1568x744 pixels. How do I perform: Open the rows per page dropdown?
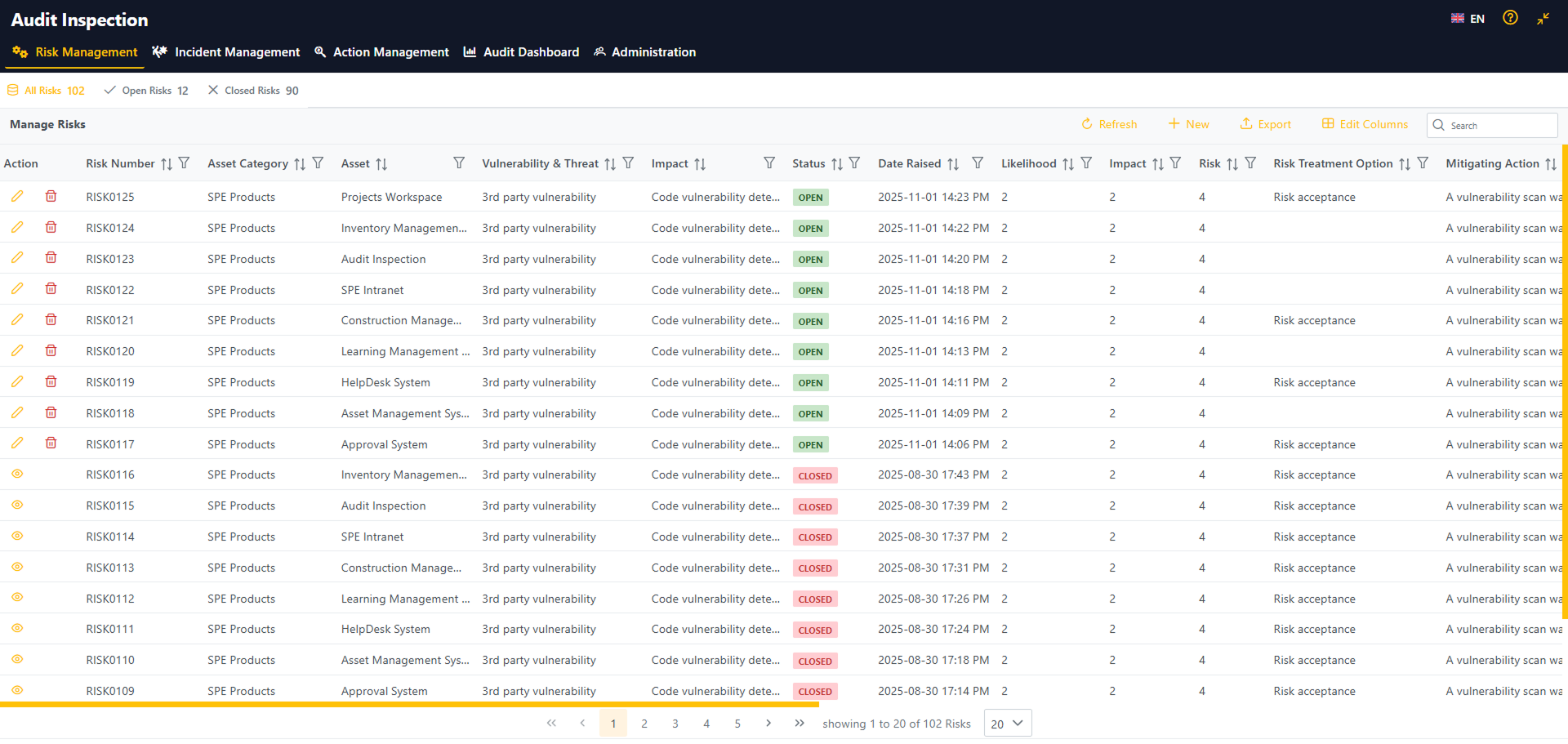click(x=1007, y=724)
